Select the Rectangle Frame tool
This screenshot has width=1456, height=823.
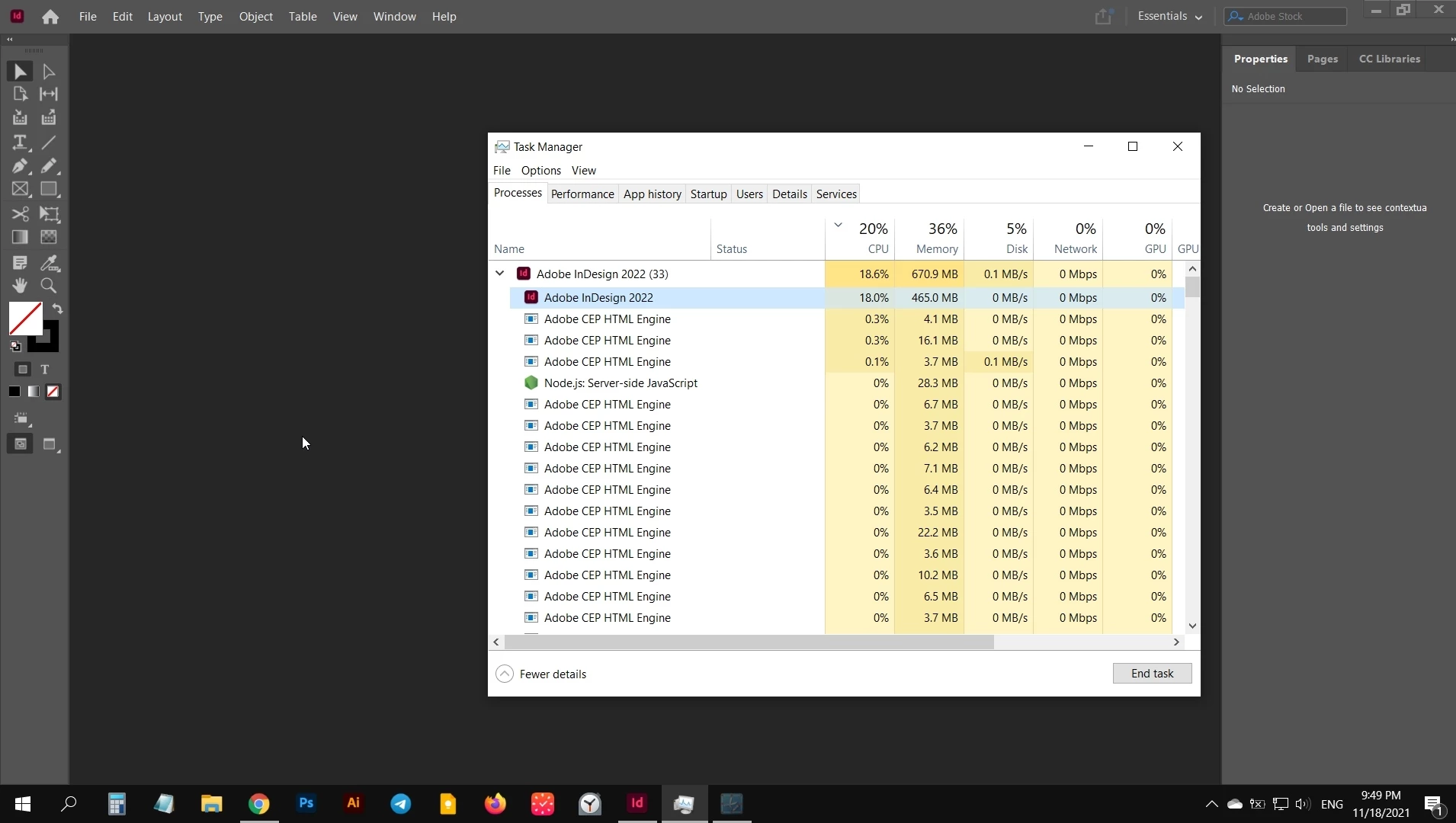tap(21, 189)
